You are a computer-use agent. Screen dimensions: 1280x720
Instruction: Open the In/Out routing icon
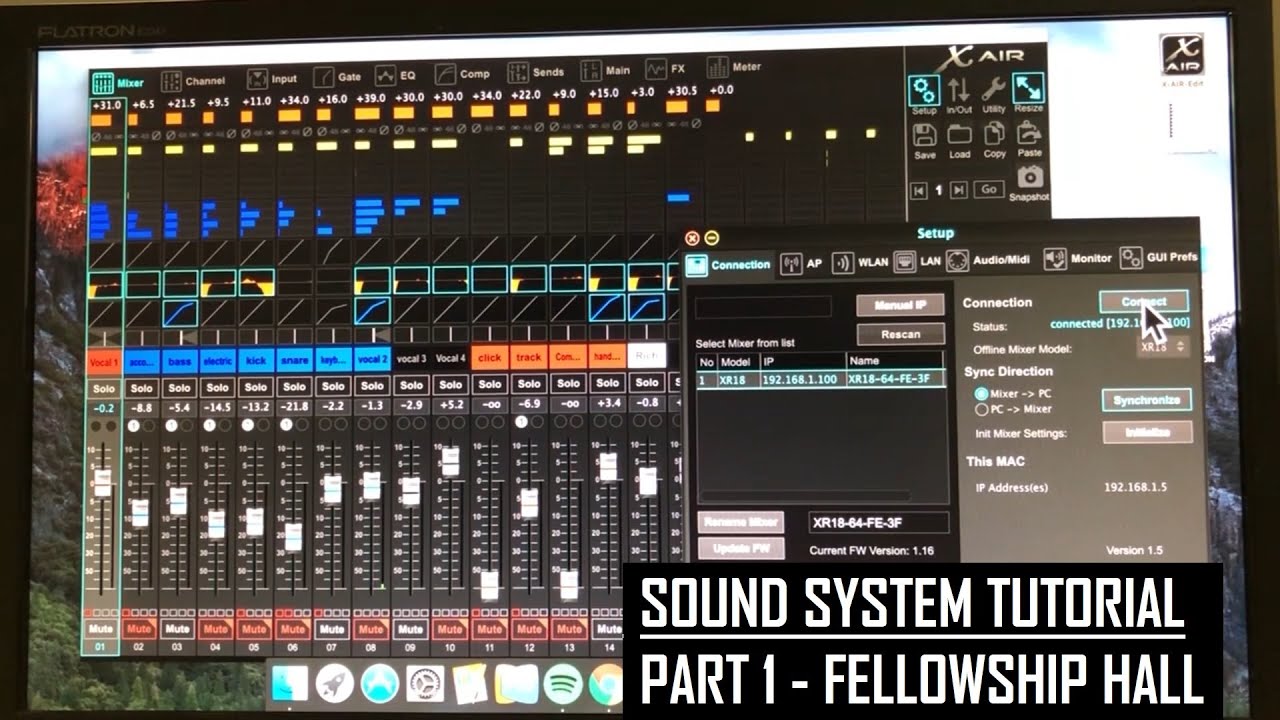[x=958, y=91]
